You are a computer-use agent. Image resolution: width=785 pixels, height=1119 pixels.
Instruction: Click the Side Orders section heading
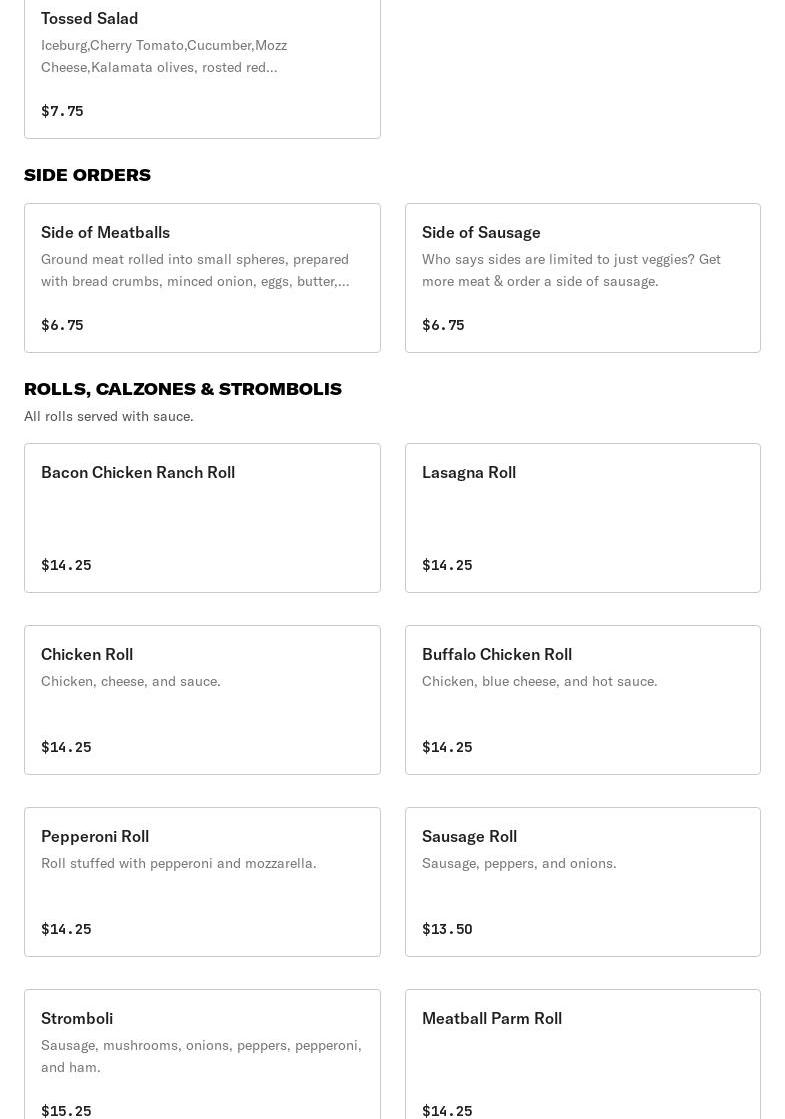click(87, 175)
